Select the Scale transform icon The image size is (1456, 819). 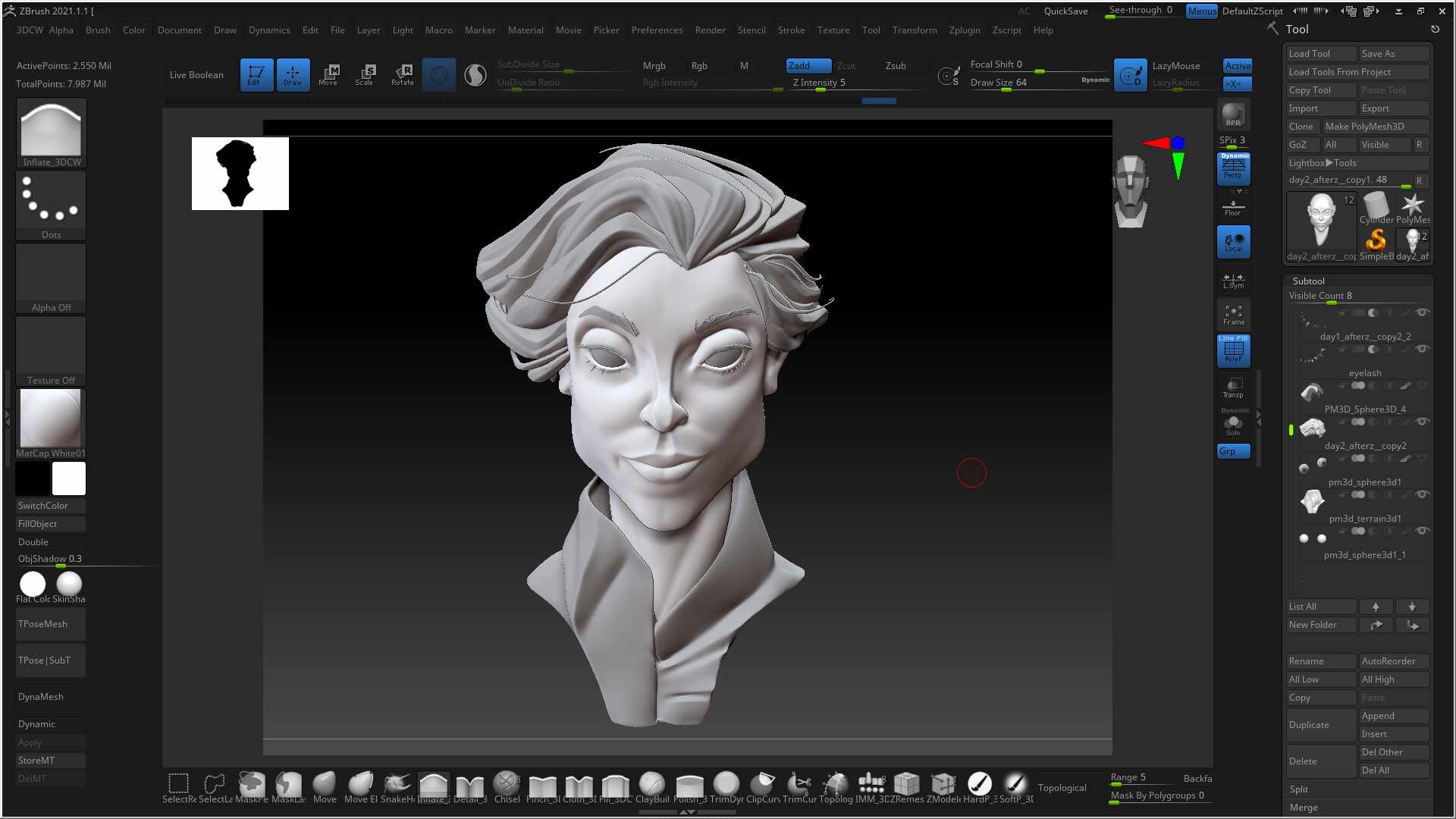(366, 74)
